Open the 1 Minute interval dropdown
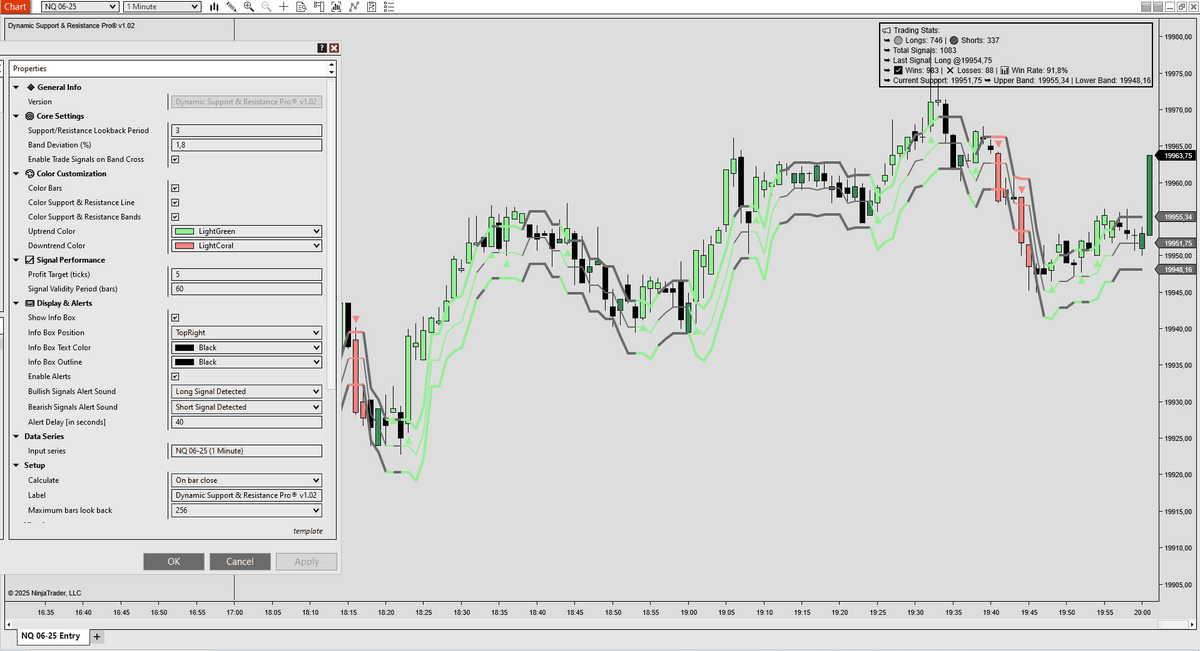 coord(162,7)
